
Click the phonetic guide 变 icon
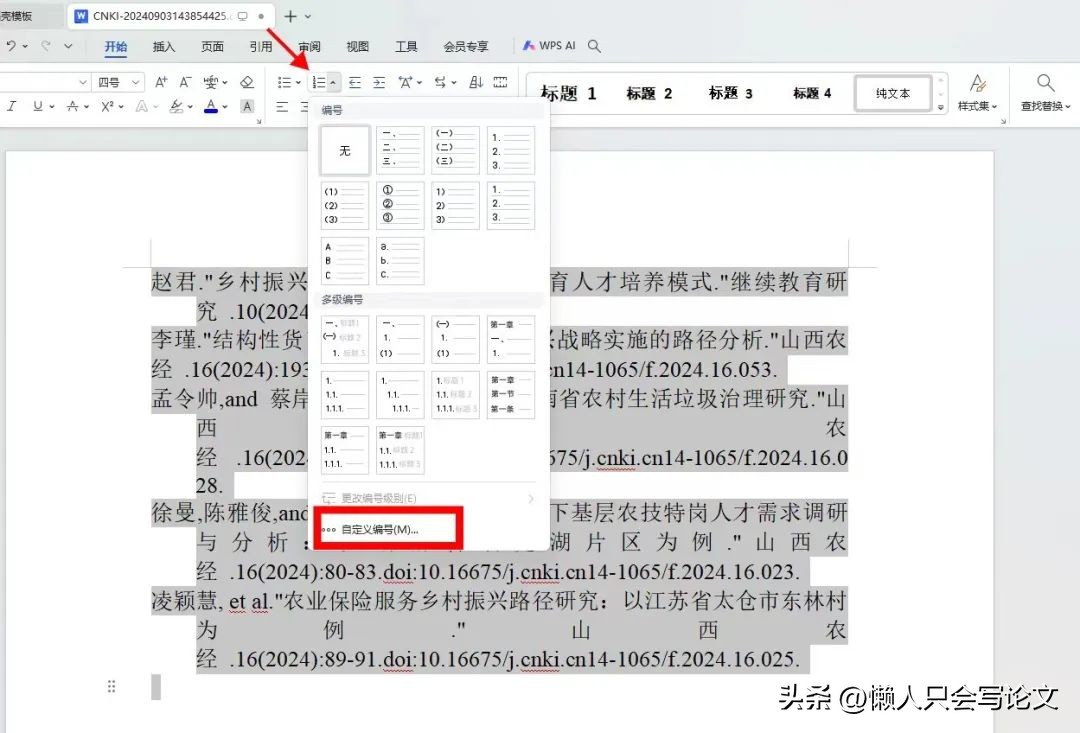pos(211,82)
